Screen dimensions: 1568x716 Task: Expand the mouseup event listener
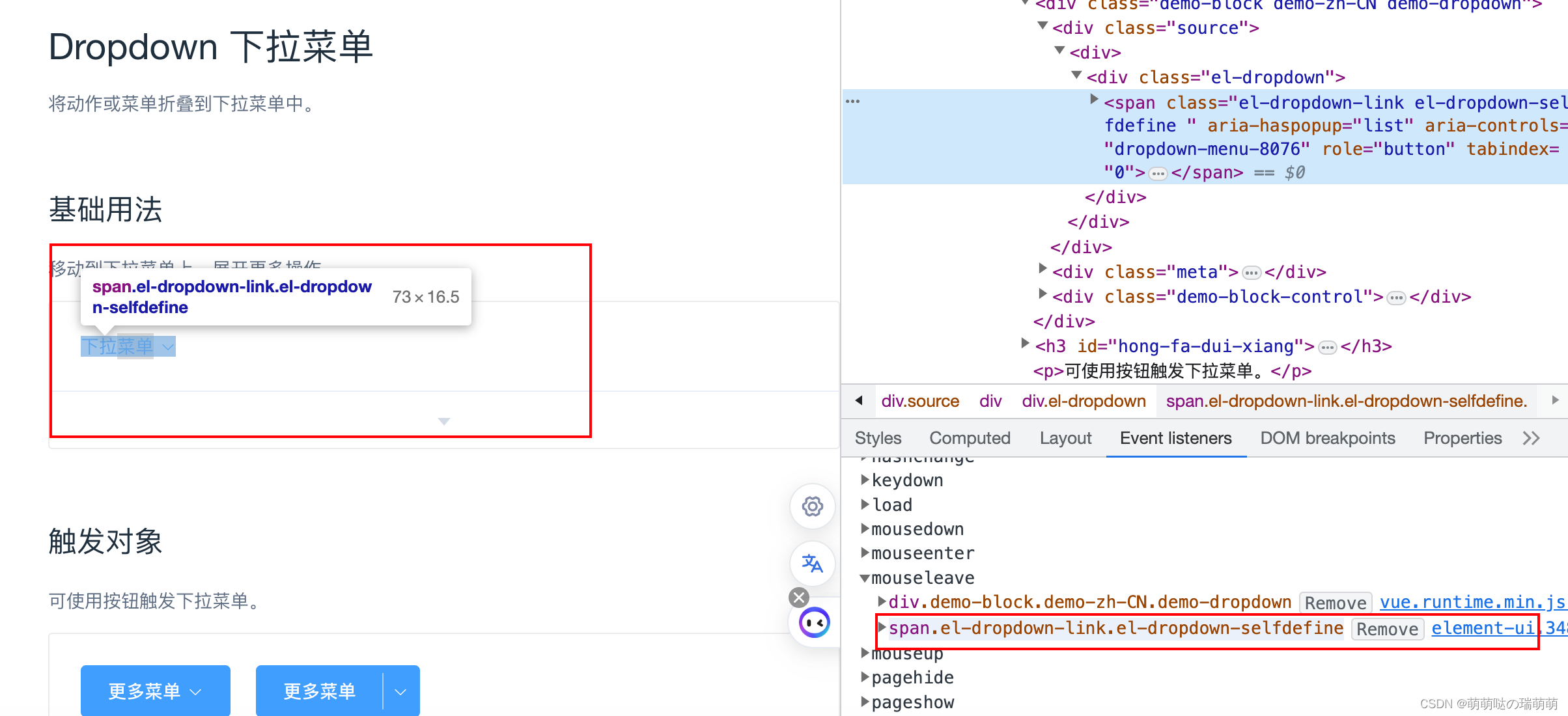tap(865, 653)
